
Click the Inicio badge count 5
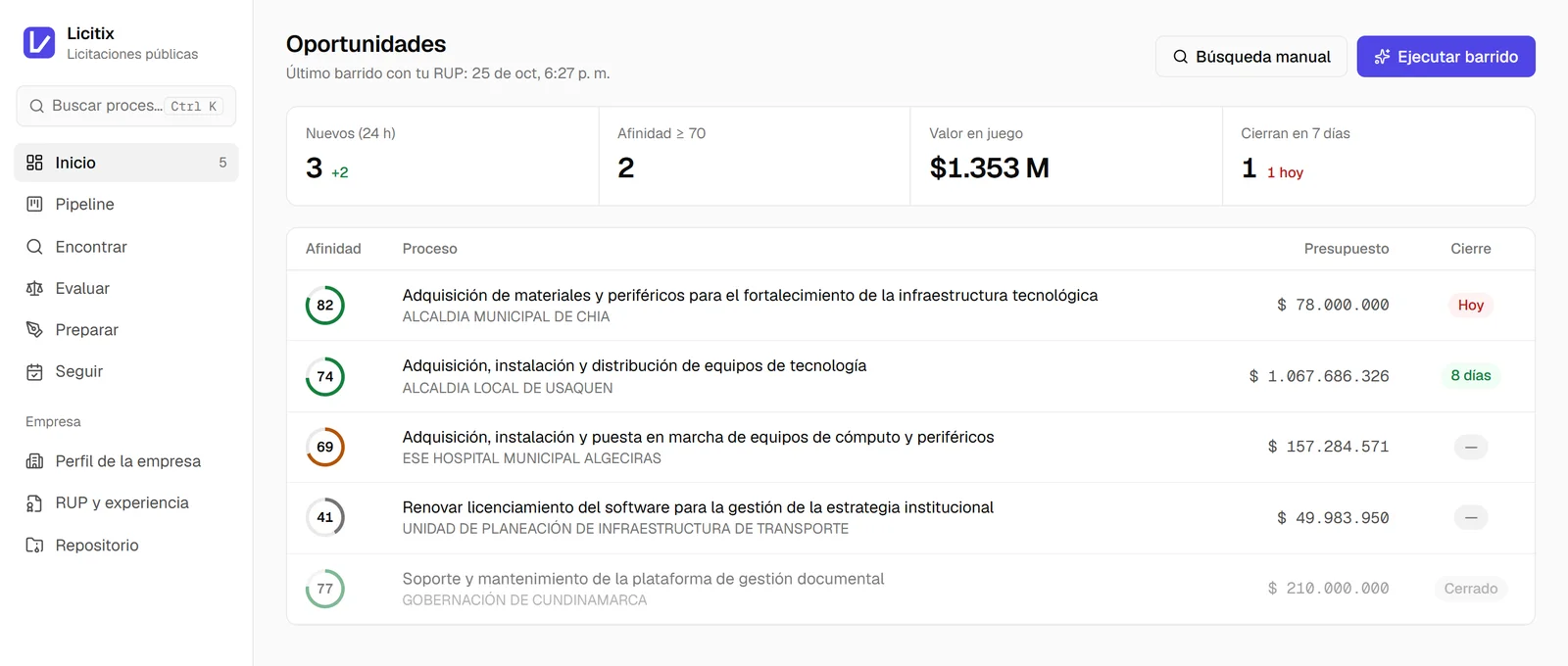(222, 163)
